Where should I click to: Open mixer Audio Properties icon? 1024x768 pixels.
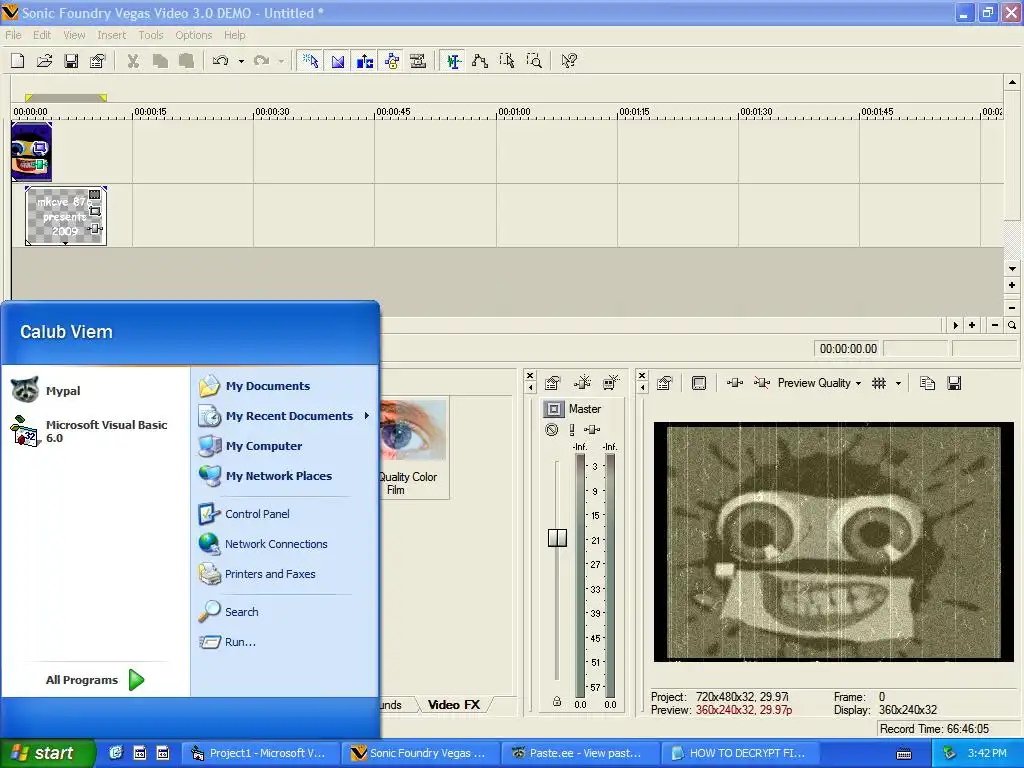coord(552,383)
